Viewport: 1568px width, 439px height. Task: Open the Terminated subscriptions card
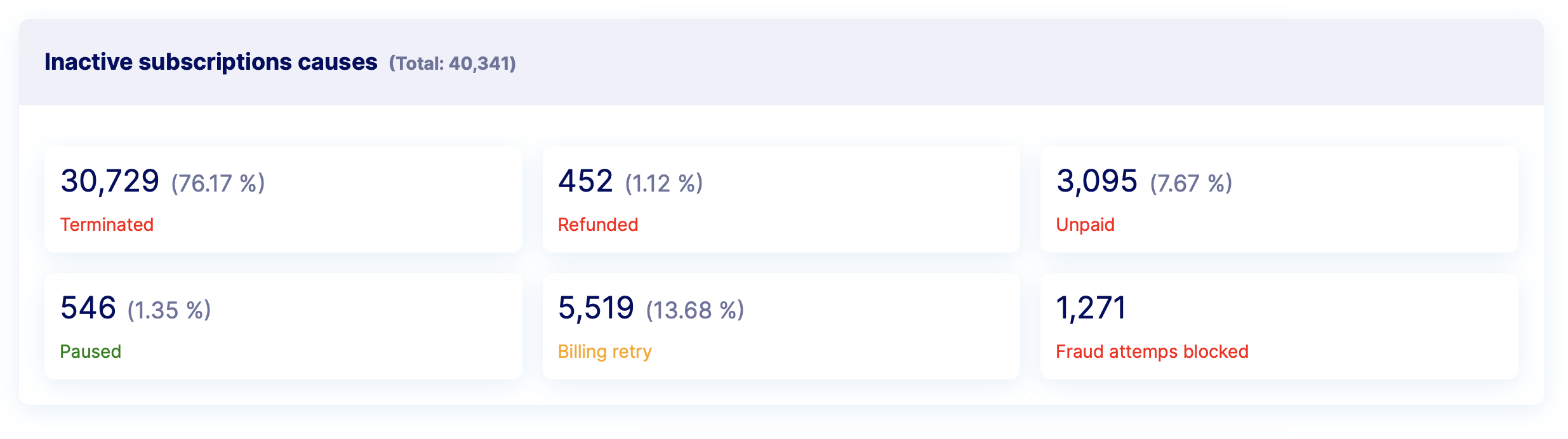click(x=283, y=199)
